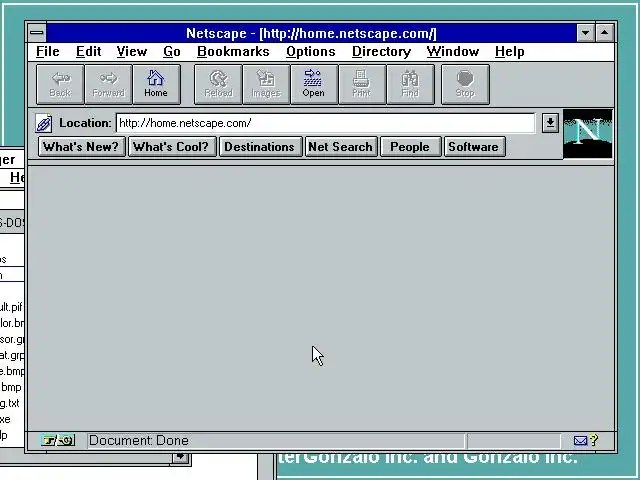Viewport: 640px width, 480px height.
Task: Print the current document
Action: click(362, 84)
